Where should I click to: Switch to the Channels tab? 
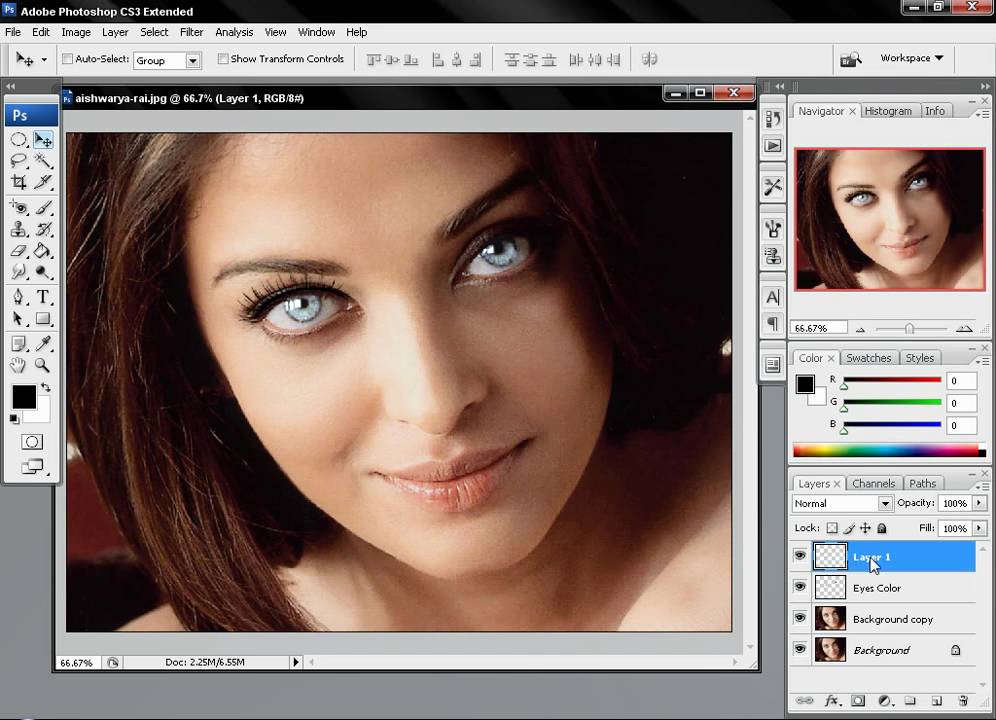(873, 484)
